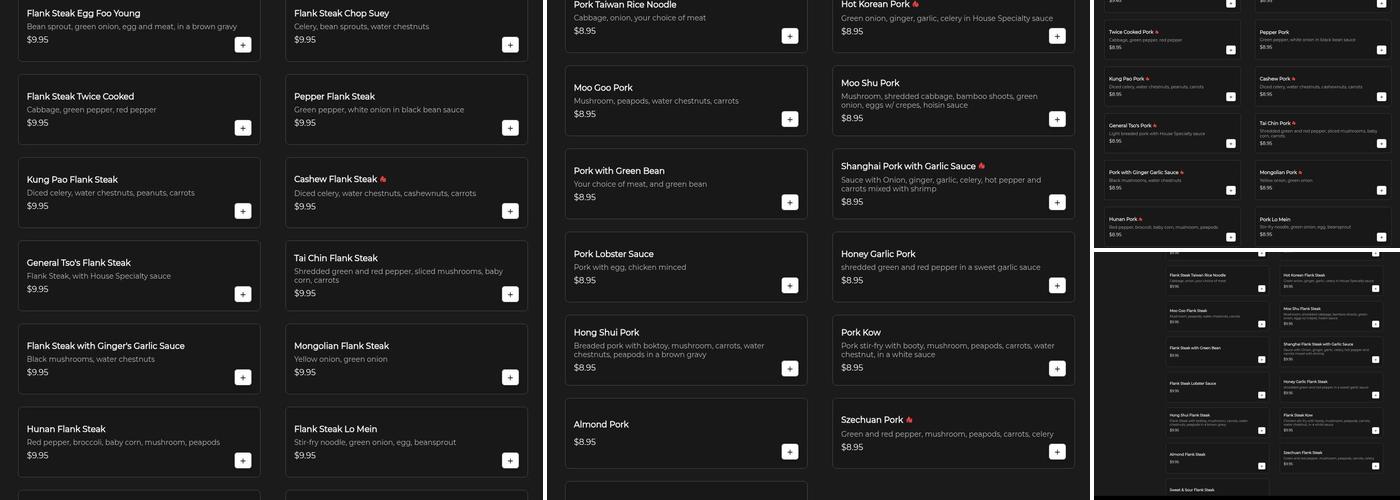This screenshot has height=500, width=1400.
Task: Add Hong Shui Flank Steak using plus icon
Action: tap(1262, 430)
